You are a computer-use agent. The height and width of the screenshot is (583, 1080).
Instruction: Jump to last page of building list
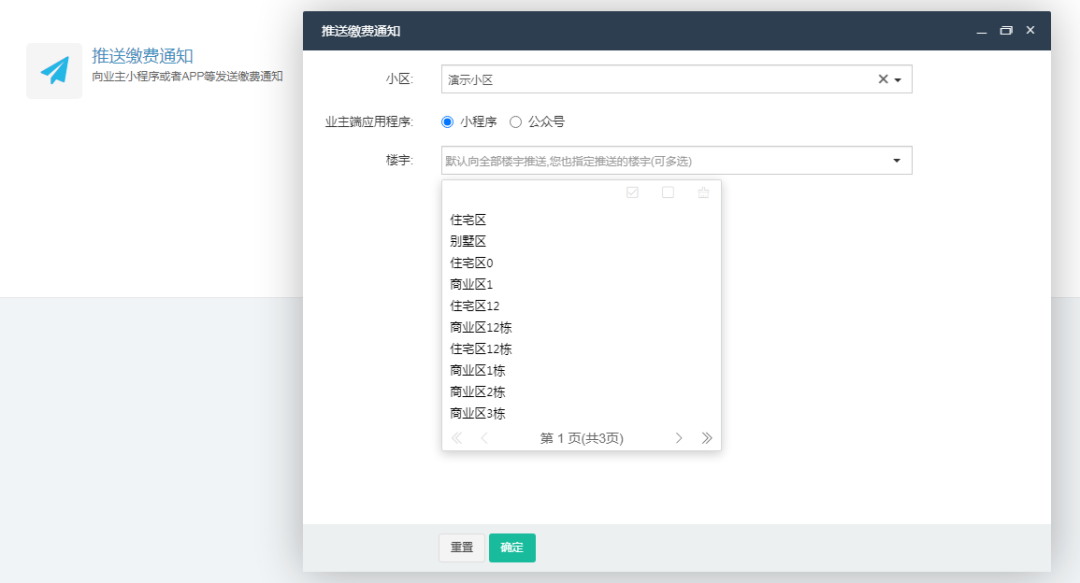pos(707,438)
